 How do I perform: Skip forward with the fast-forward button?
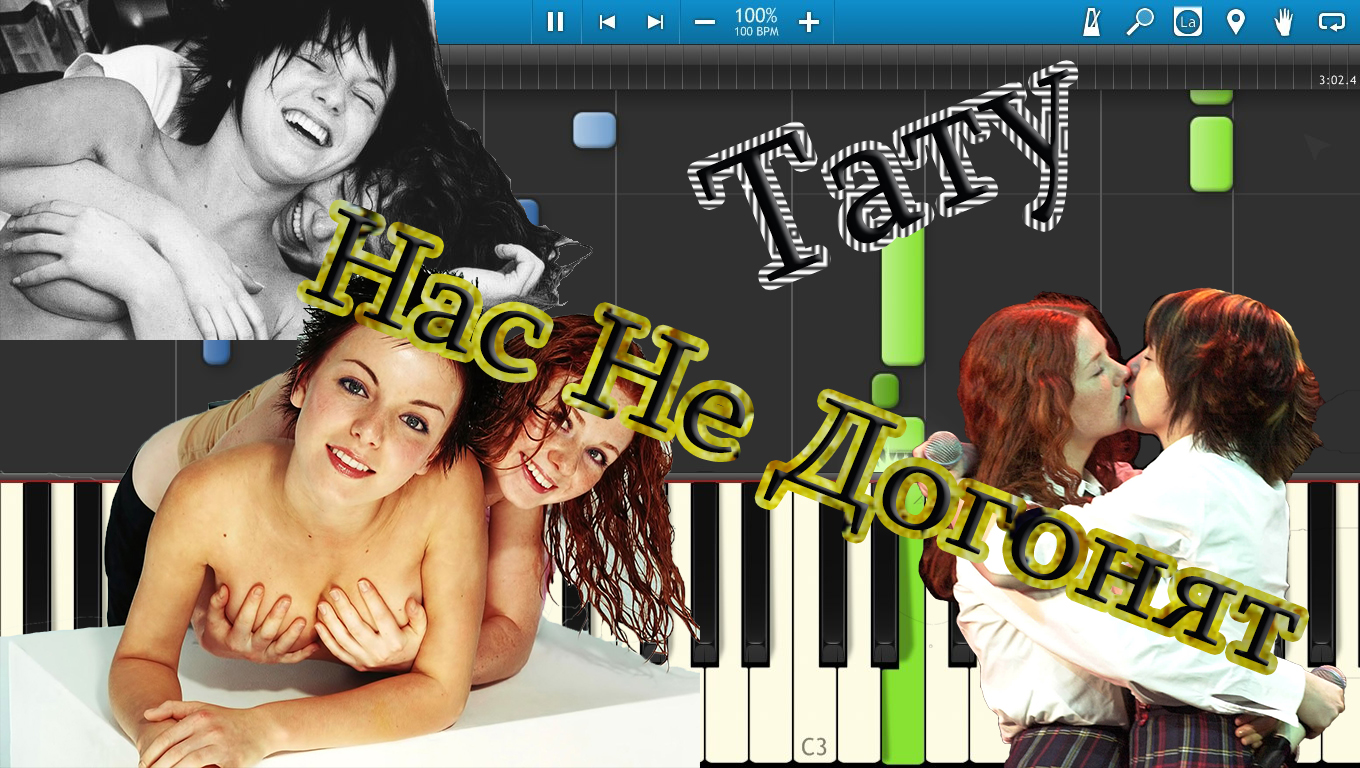(x=655, y=22)
